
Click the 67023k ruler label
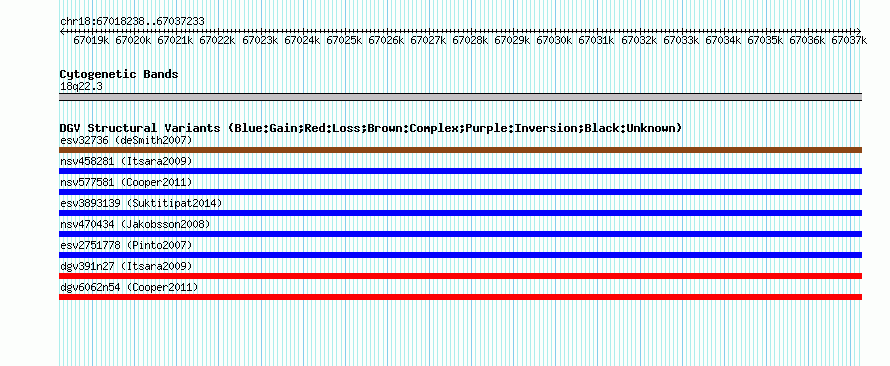point(260,40)
